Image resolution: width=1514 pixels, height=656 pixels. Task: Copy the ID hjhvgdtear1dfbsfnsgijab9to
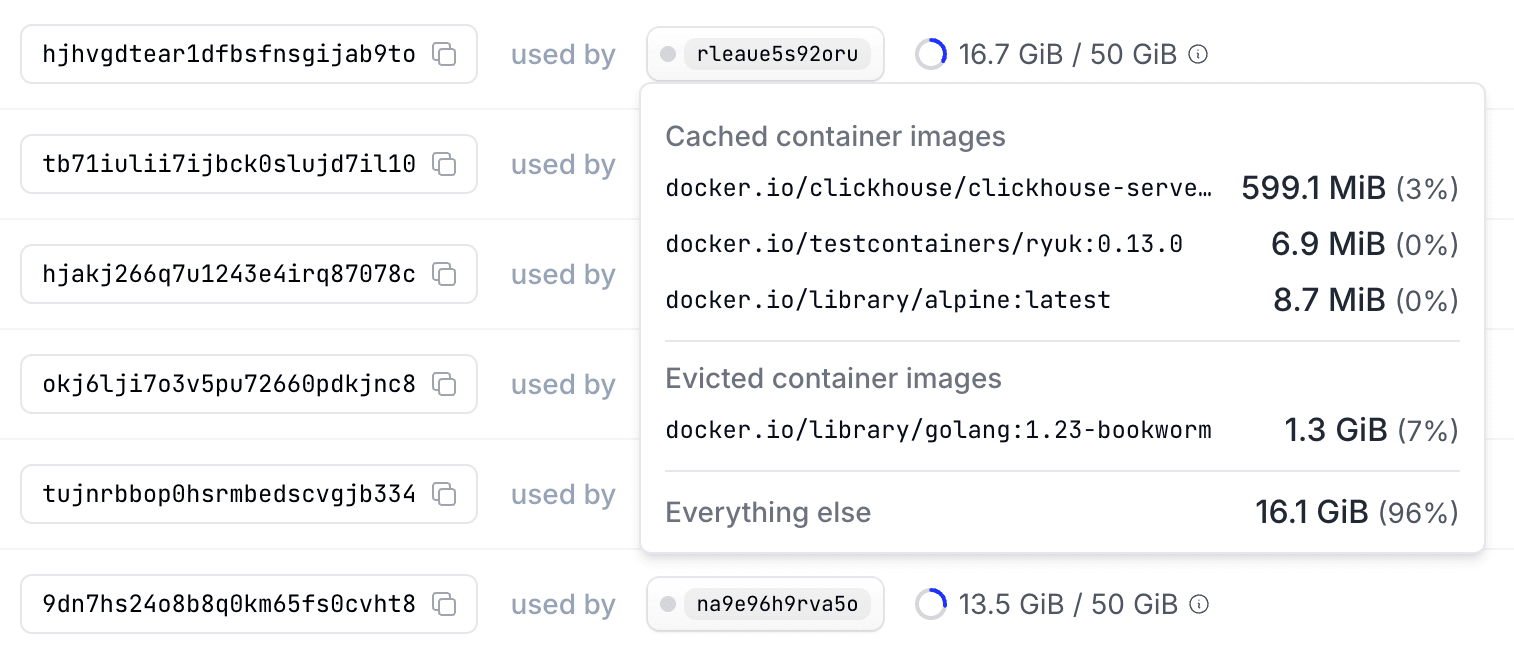(444, 55)
